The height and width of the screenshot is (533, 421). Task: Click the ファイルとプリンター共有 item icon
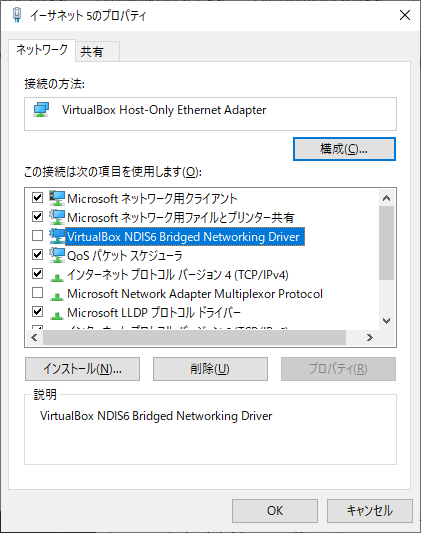point(57,217)
